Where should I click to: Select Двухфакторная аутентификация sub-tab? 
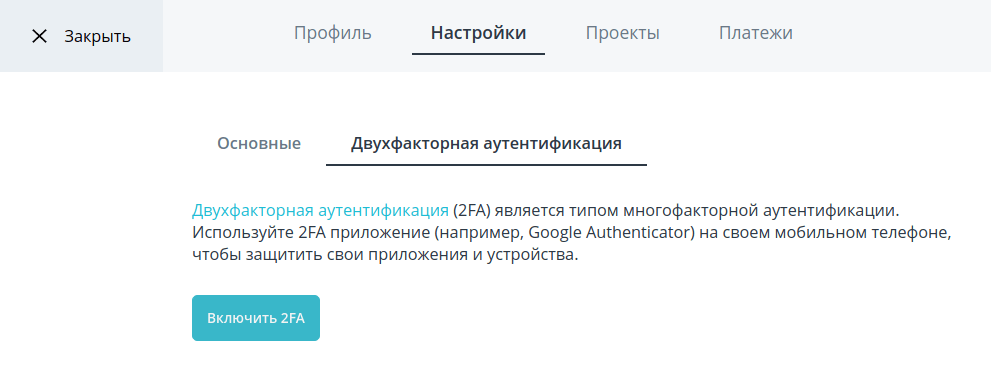coord(486,143)
